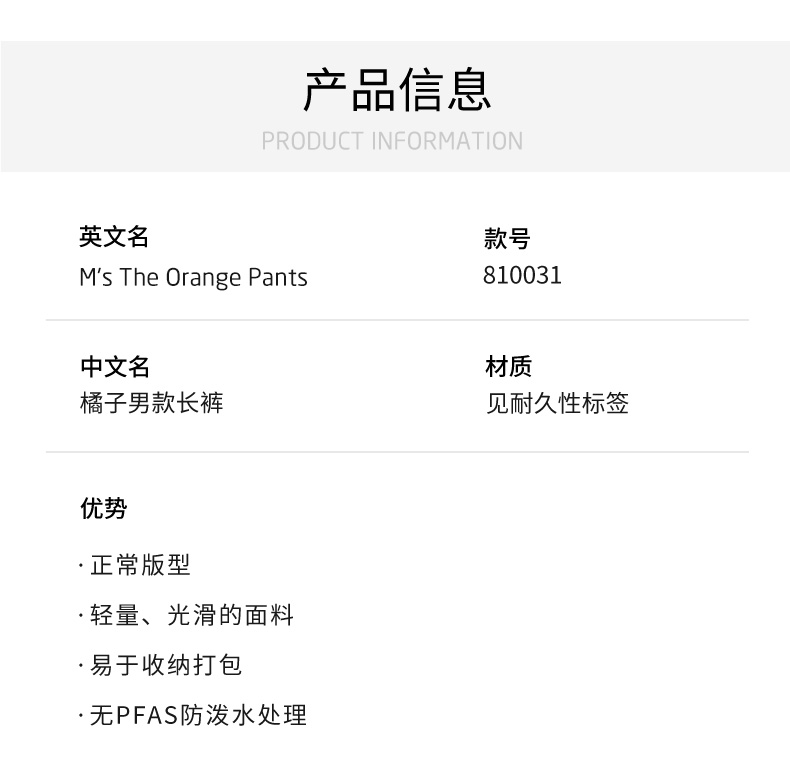This screenshot has width=790, height=769.
Task: Select the style number 810031
Action: point(522,275)
